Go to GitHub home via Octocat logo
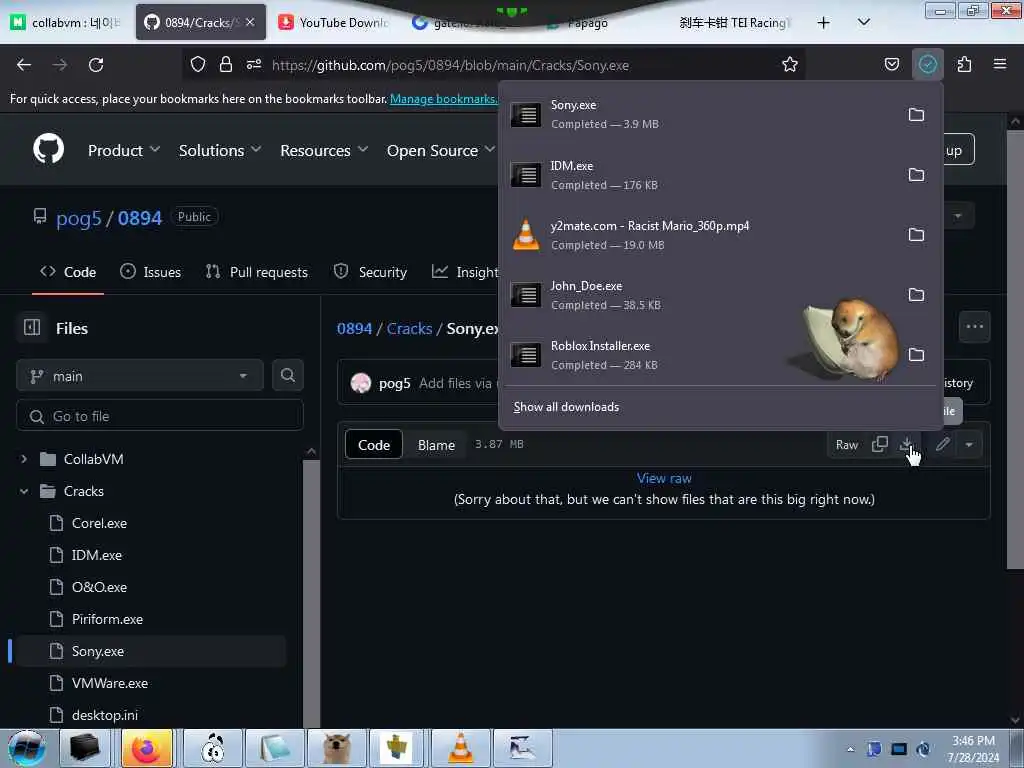The width and height of the screenshot is (1024, 768). pyautogui.click(x=49, y=149)
